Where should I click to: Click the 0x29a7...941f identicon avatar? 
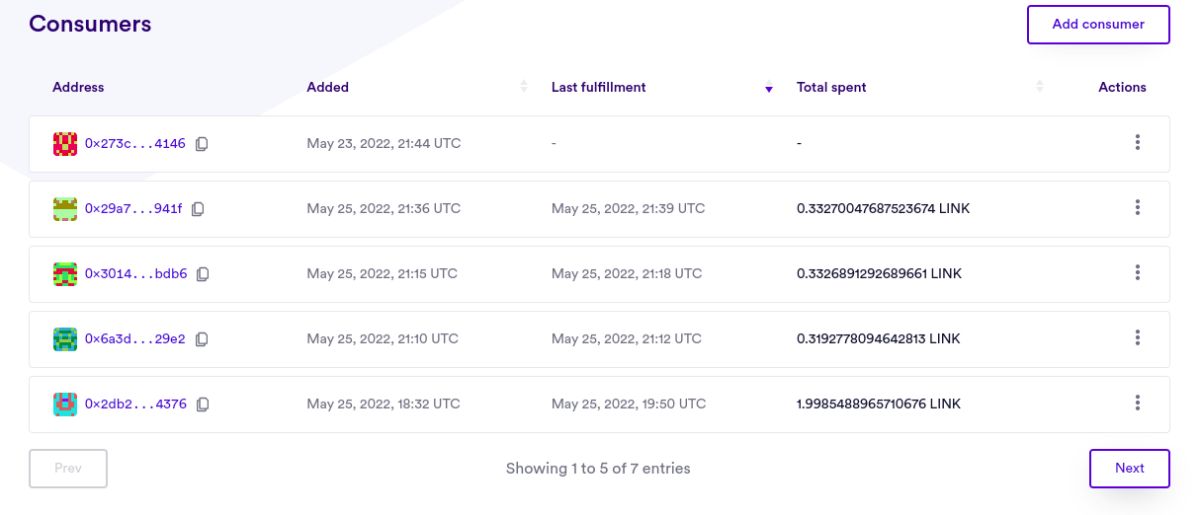(x=65, y=209)
